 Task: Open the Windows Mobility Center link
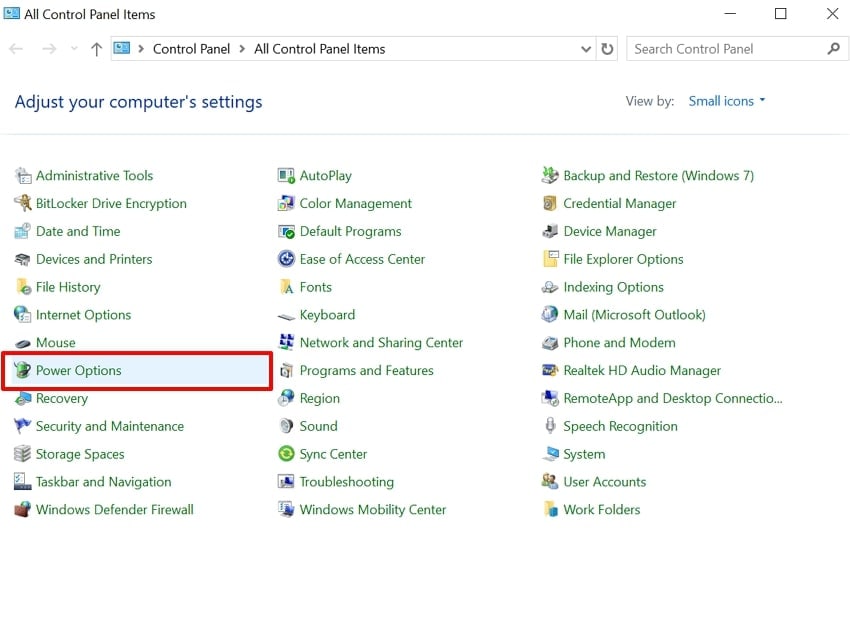tap(373, 510)
